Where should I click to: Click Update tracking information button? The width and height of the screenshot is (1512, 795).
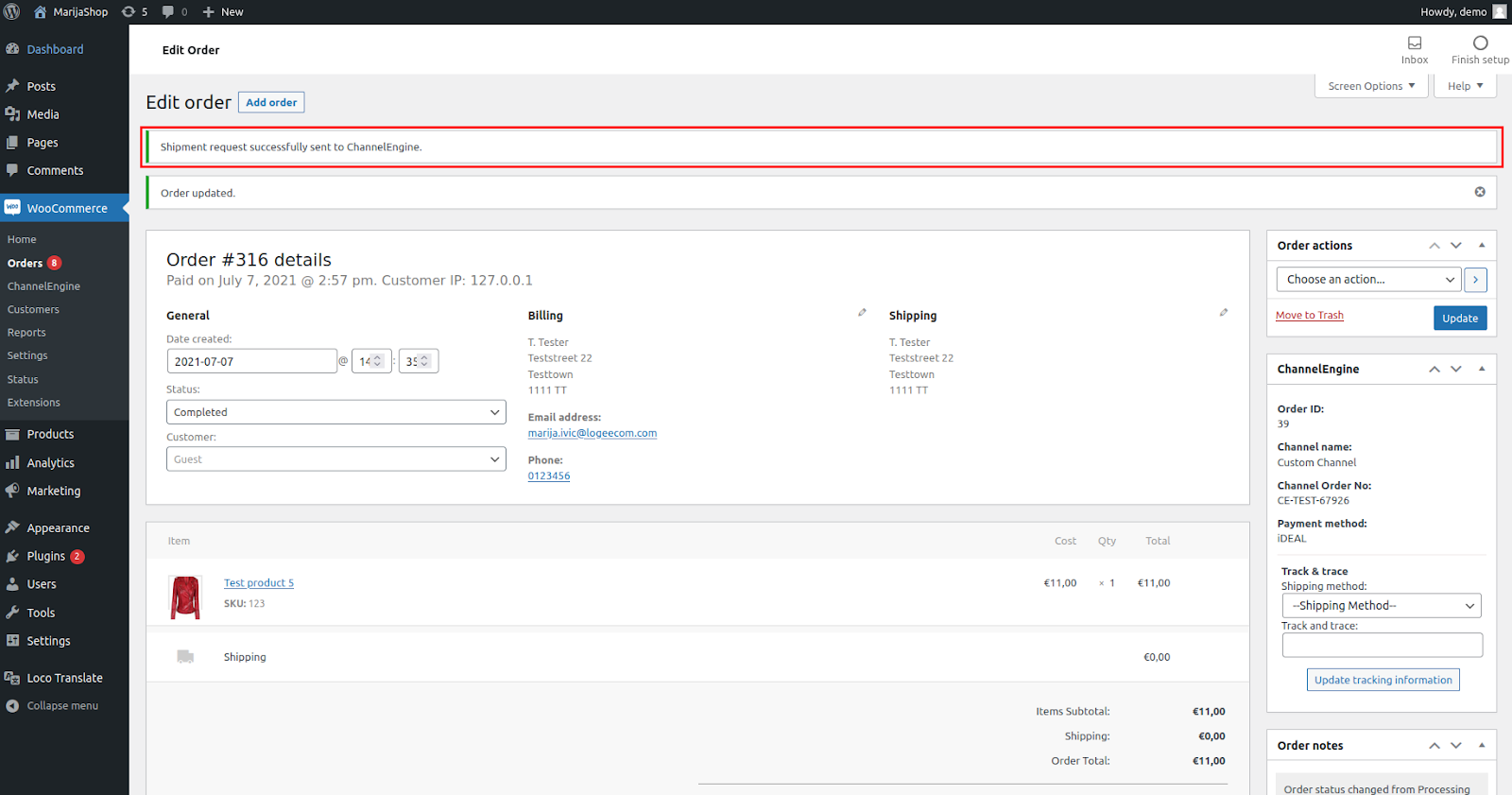[x=1383, y=680]
